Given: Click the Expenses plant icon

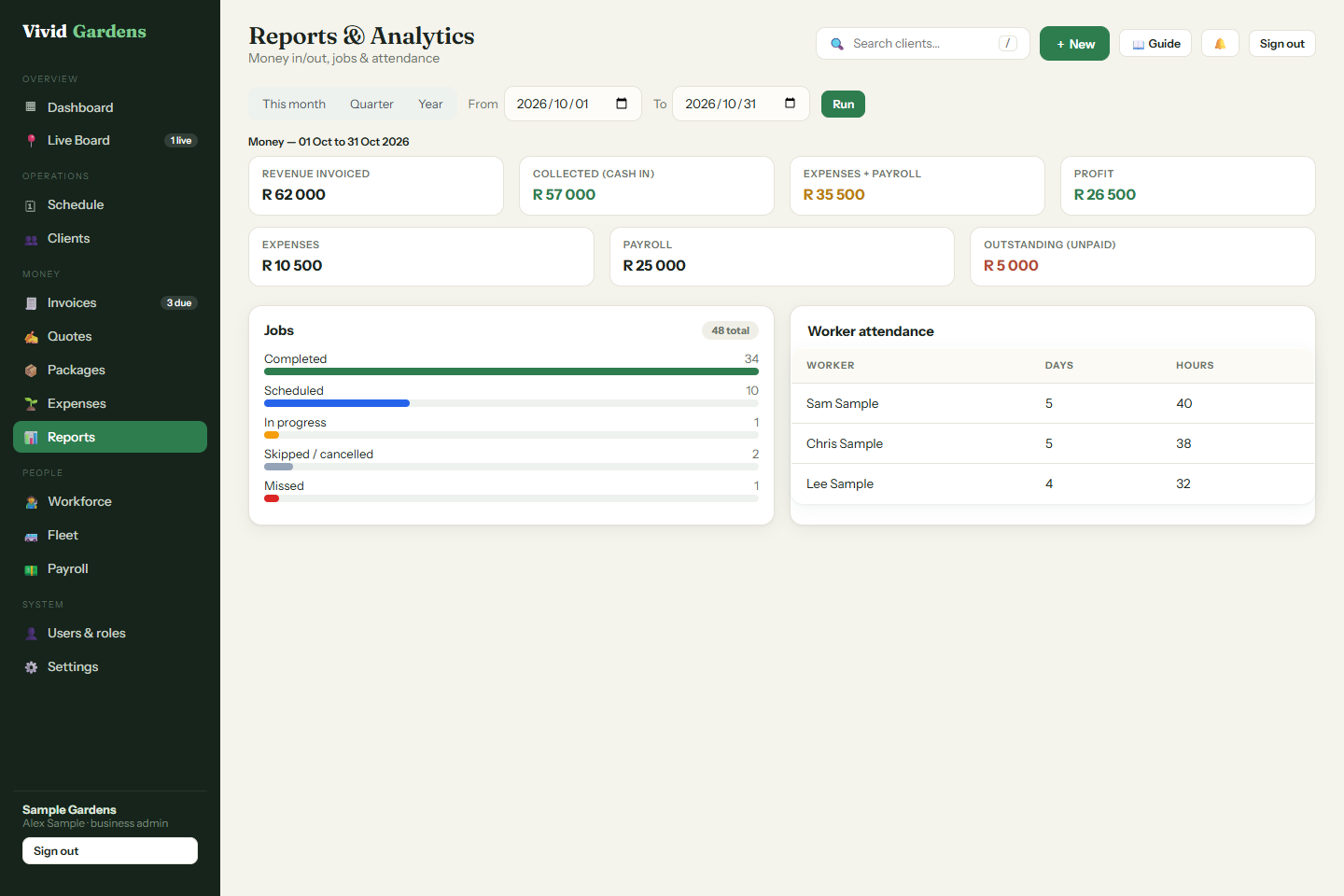Looking at the screenshot, I should (31, 404).
